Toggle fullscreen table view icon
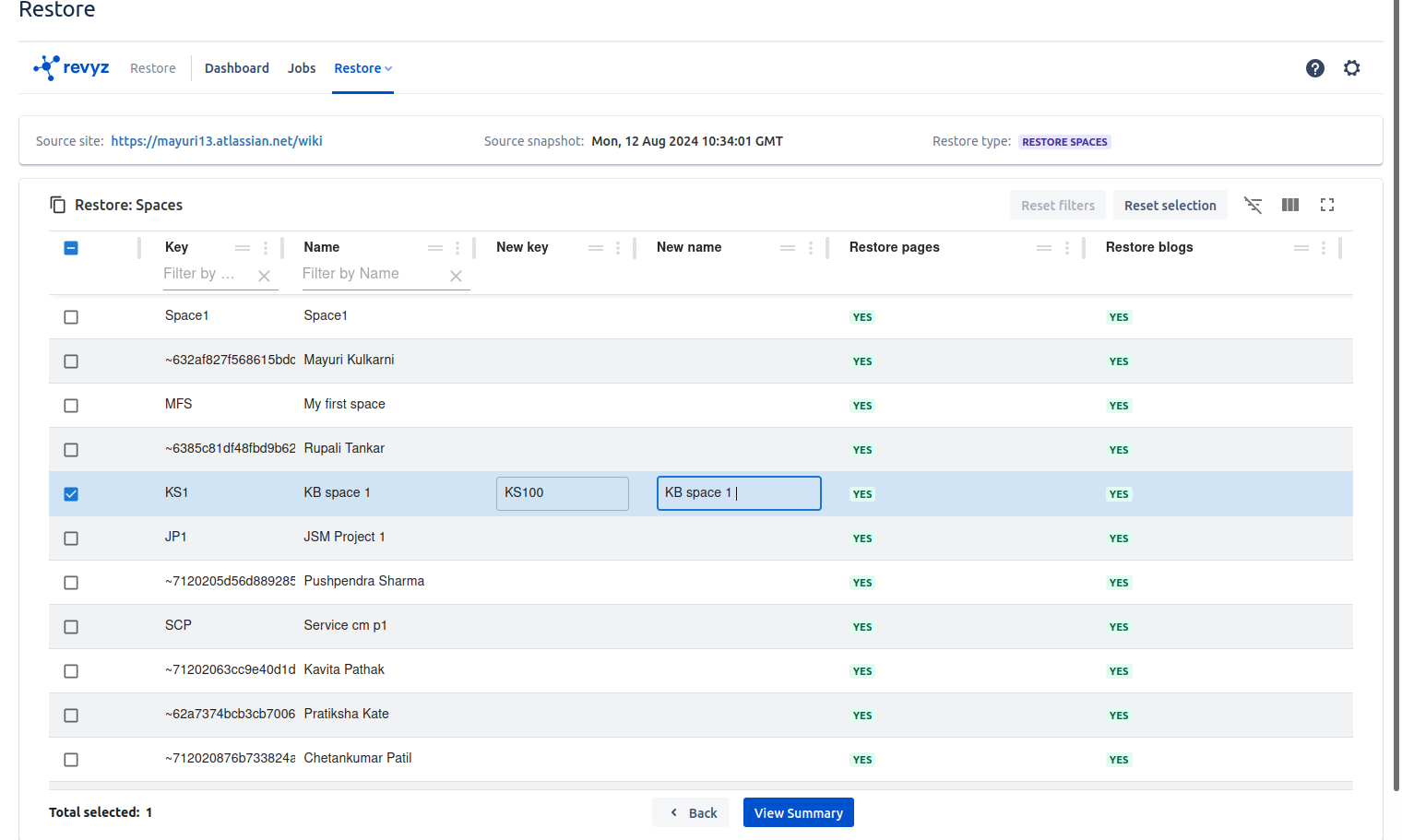This screenshot has height=840, width=1402. (1326, 205)
